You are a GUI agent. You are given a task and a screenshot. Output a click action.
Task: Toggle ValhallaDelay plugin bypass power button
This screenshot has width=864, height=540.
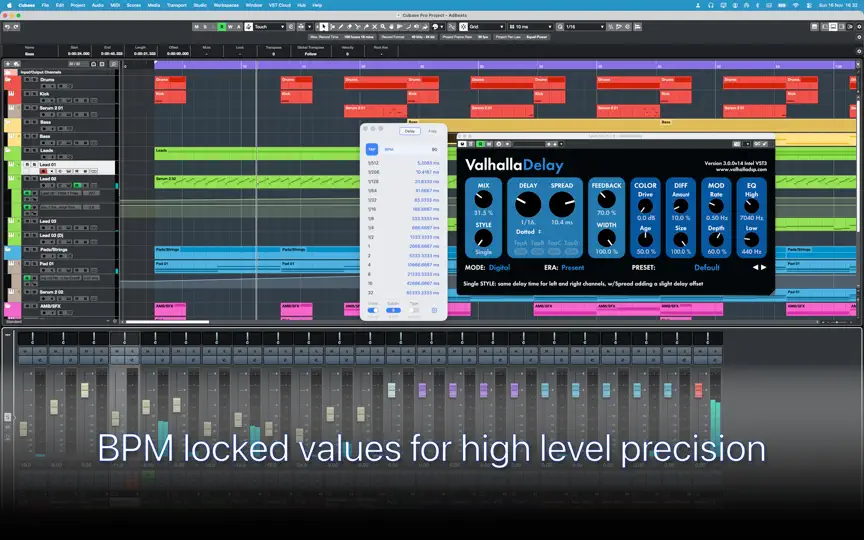point(462,144)
